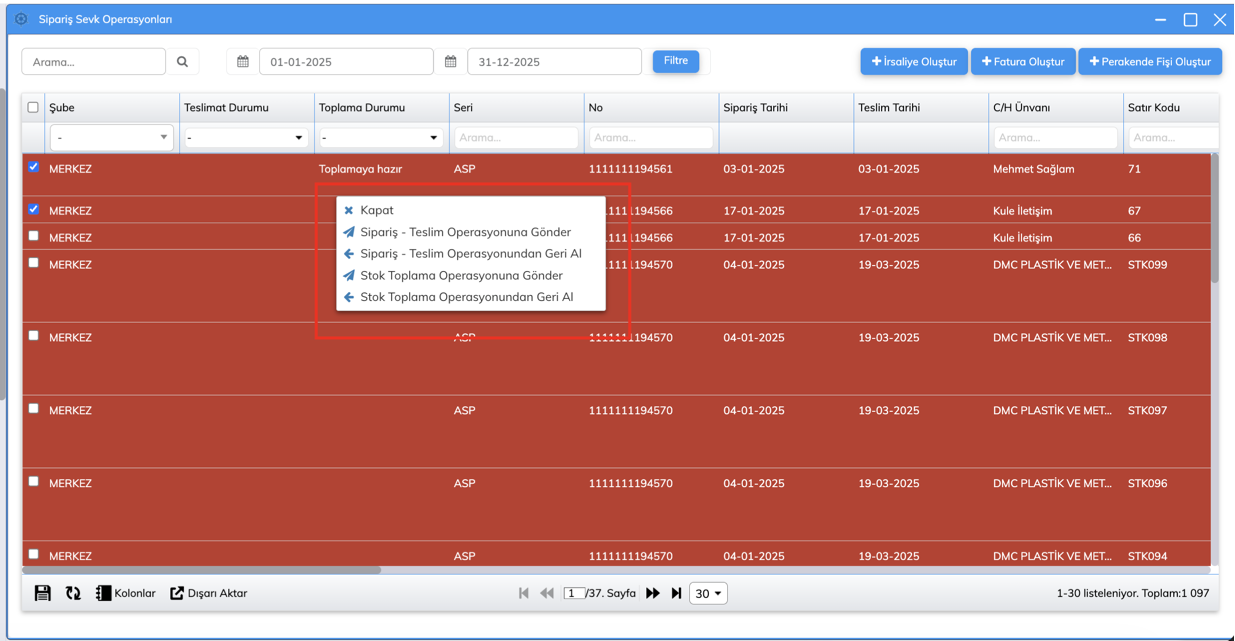Click the Filtre button
The width and height of the screenshot is (1235, 641).
coord(676,61)
